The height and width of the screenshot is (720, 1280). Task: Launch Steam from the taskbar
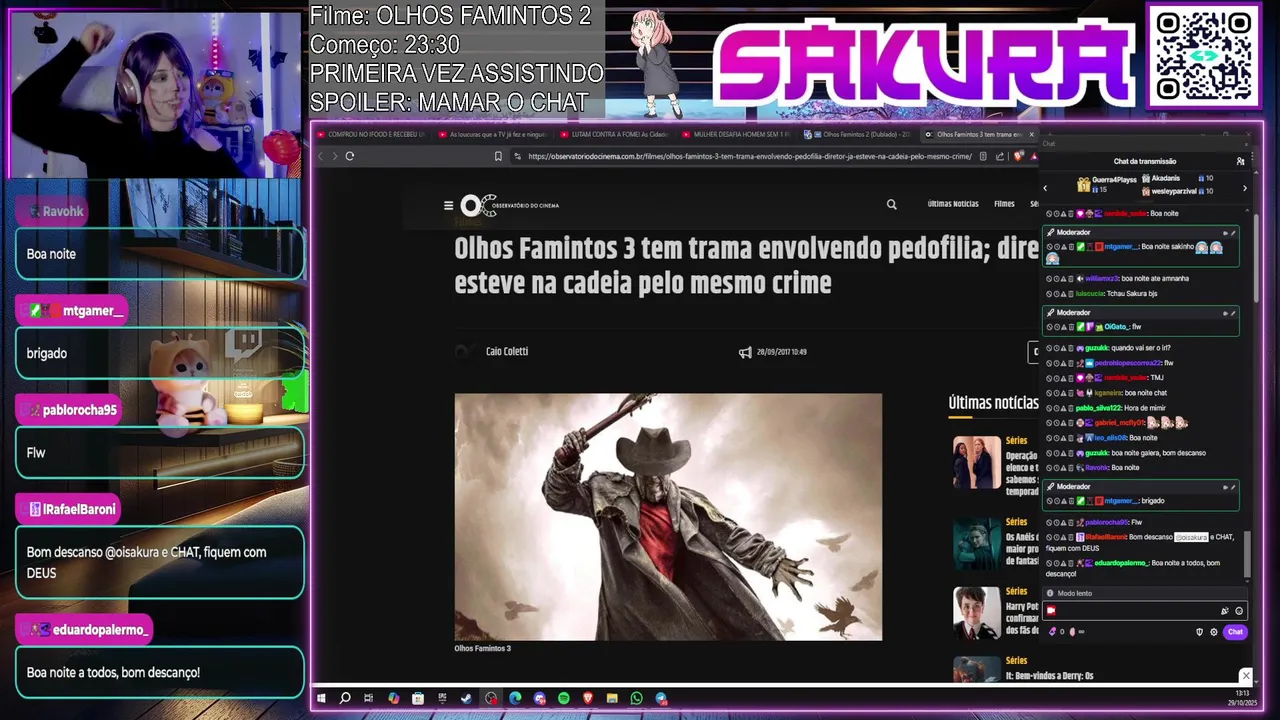coord(467,698)
